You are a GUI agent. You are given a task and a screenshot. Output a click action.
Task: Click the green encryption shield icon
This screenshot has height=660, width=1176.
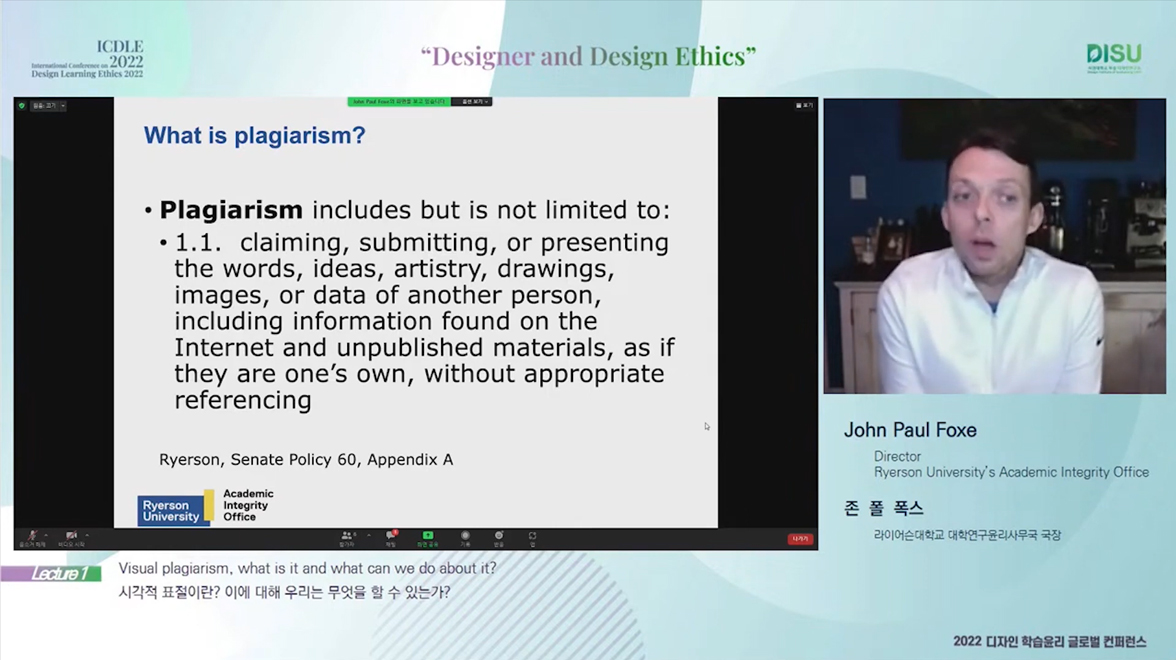coord(22,105)
